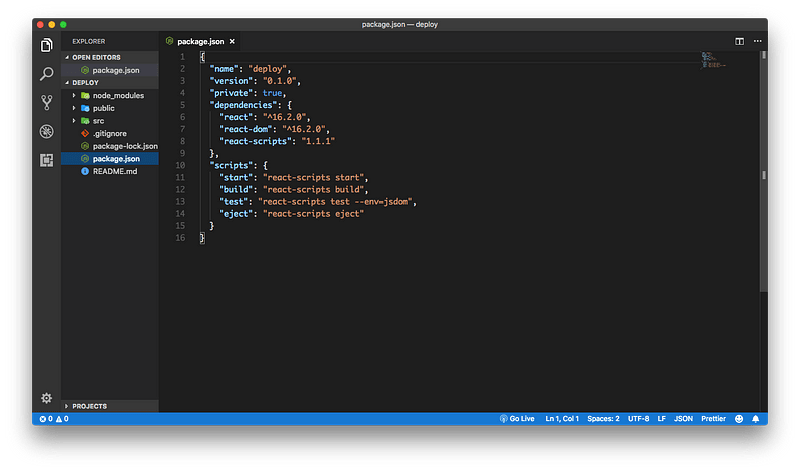Expand the node_modules folder arrow
Viewport: 800px width, 471px height.
click(x=74, y=95)
